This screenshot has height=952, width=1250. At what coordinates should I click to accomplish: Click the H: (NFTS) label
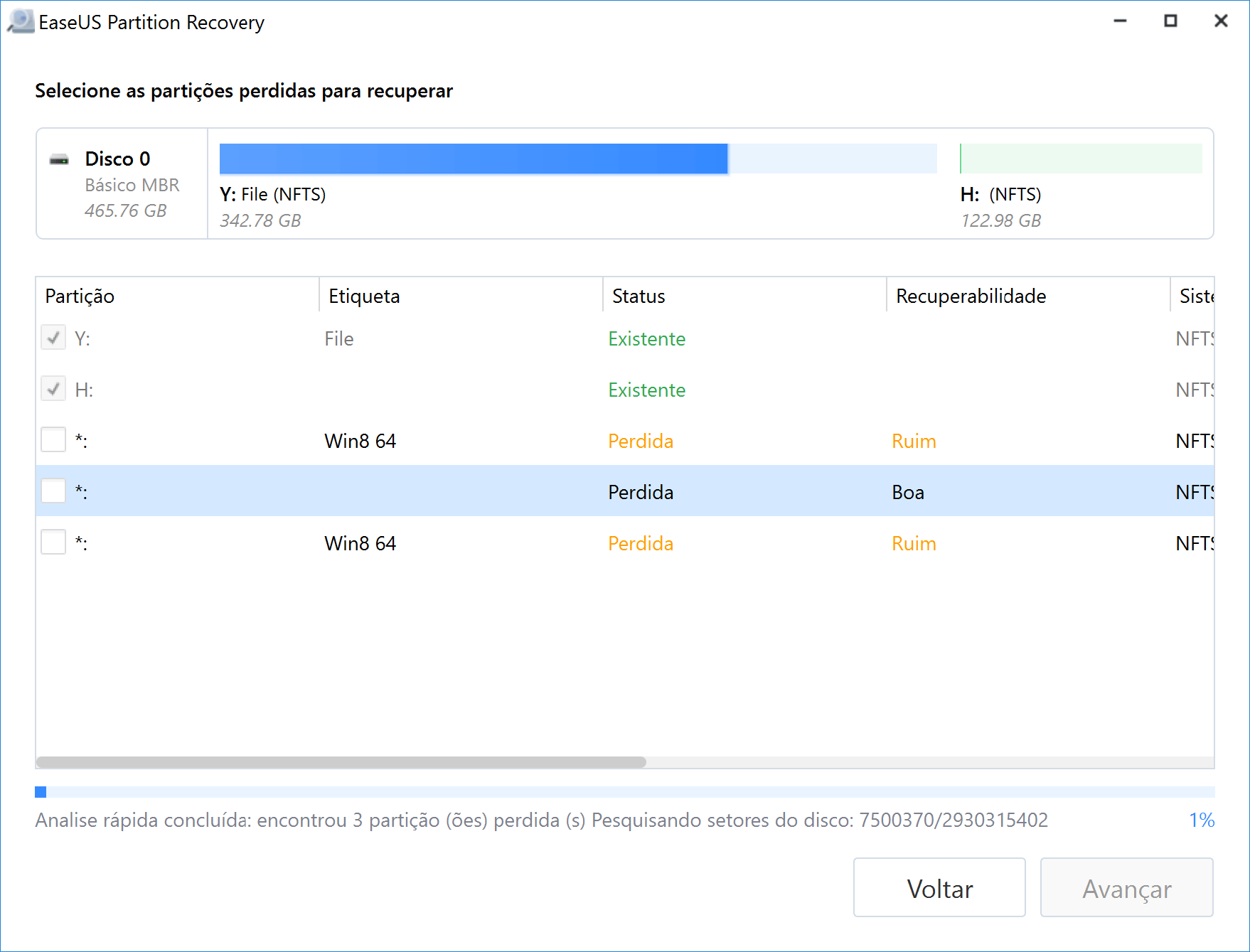pyautogui.click(x=1000, y=195)
